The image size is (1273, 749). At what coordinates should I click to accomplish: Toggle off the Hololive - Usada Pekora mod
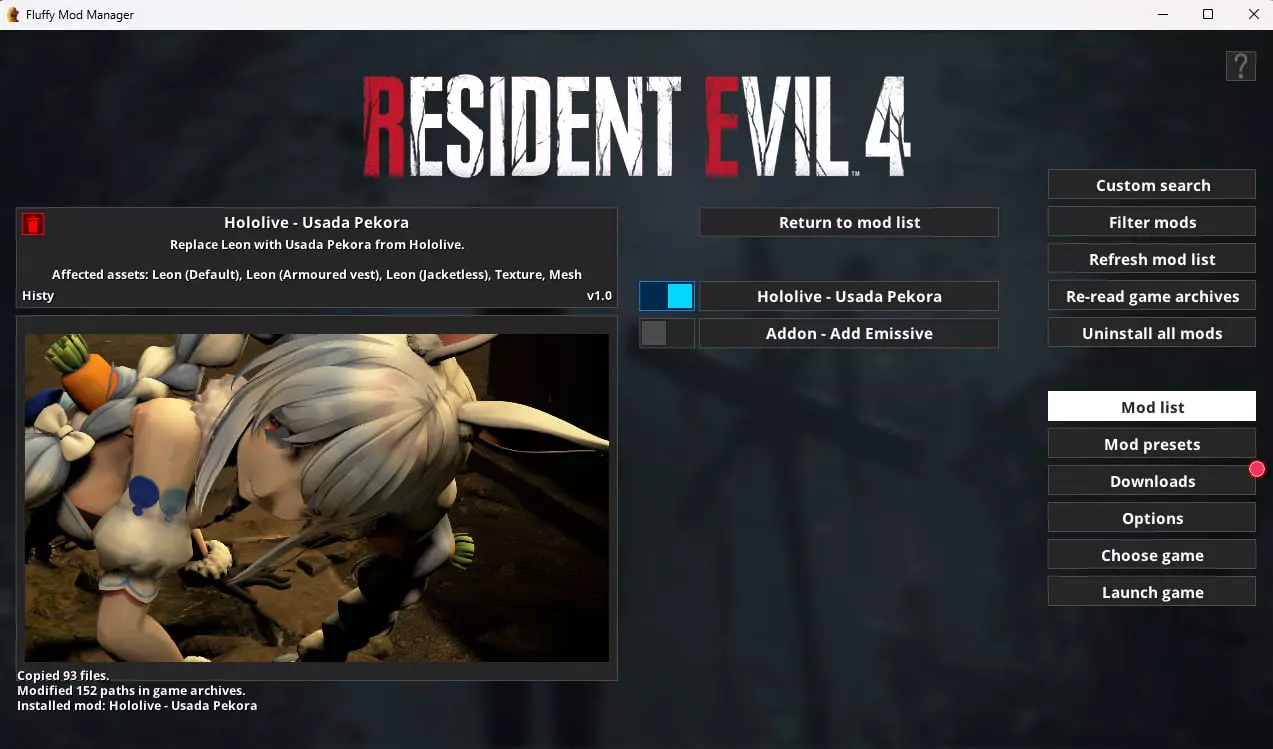click(667, 296)
